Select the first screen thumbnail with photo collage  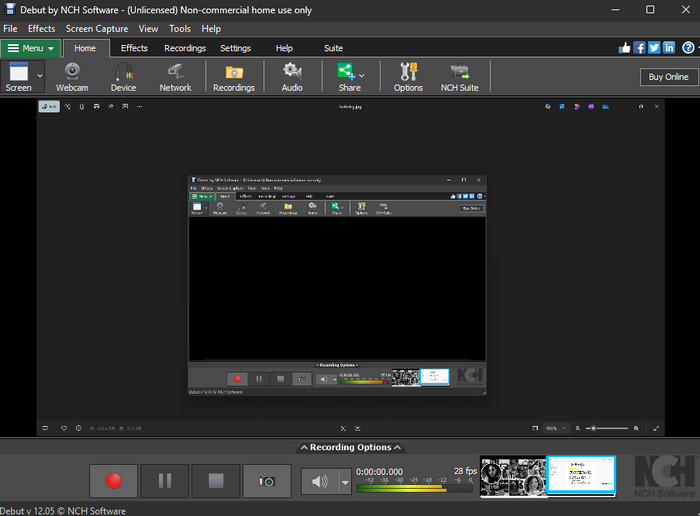(x=513, y=476)
